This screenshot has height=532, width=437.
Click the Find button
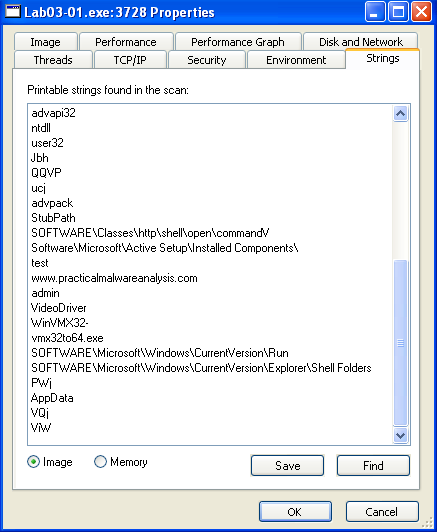[x=373, y=466]
